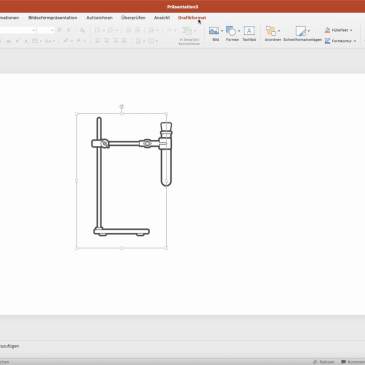Screen dimensions: 365x365
Task: Expand the numbered list dropdown arrow
Action: pos(117,31)
